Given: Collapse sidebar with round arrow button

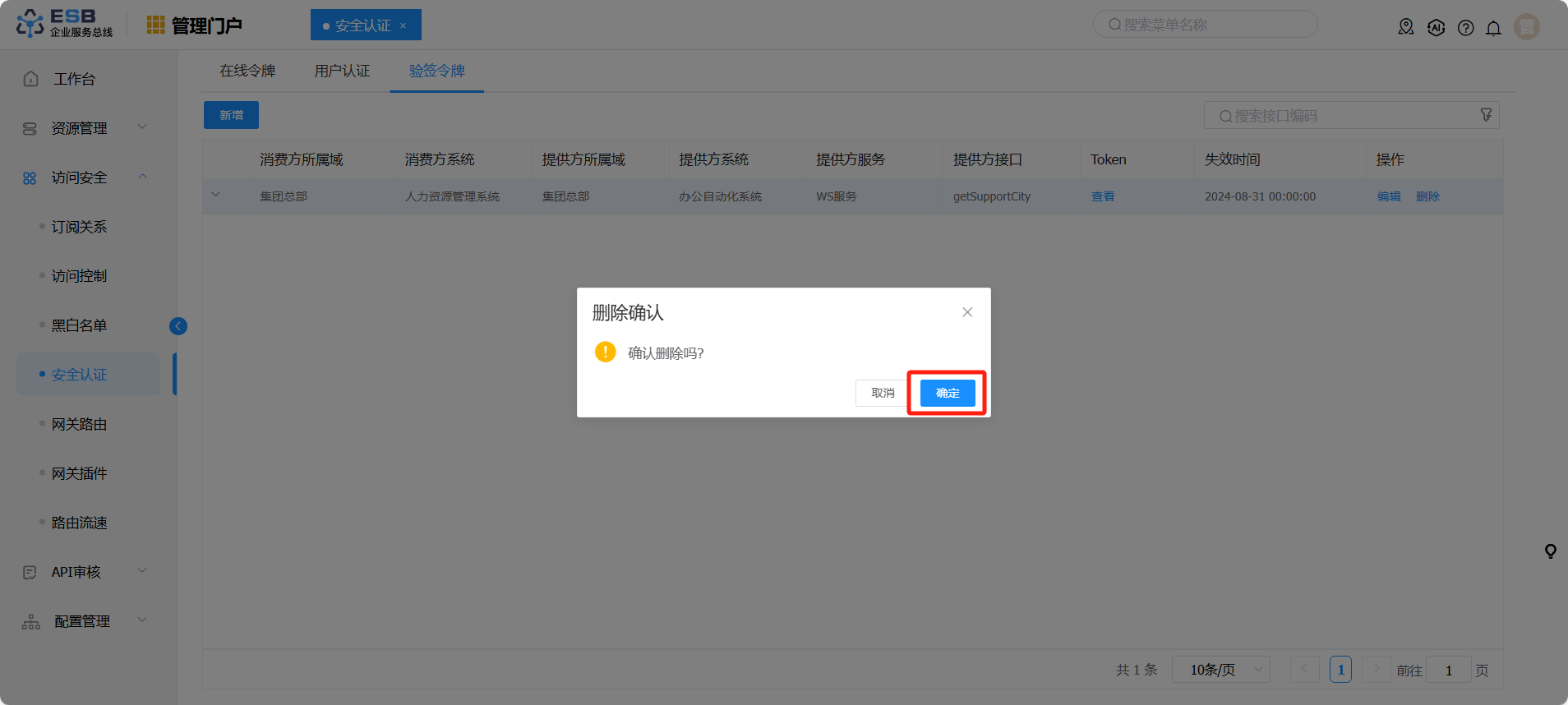Looking at the screenshot, I should tap(178, 326).
